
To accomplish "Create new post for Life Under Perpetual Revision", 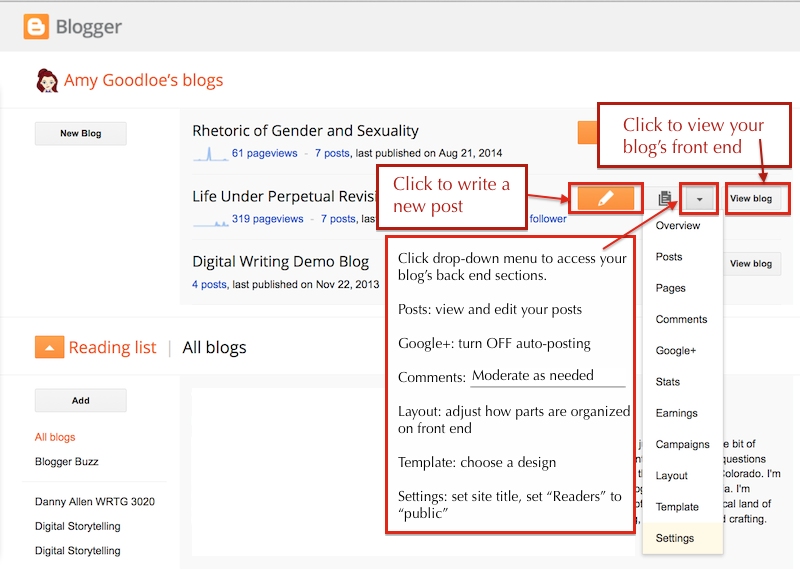I will coord(606,198).
